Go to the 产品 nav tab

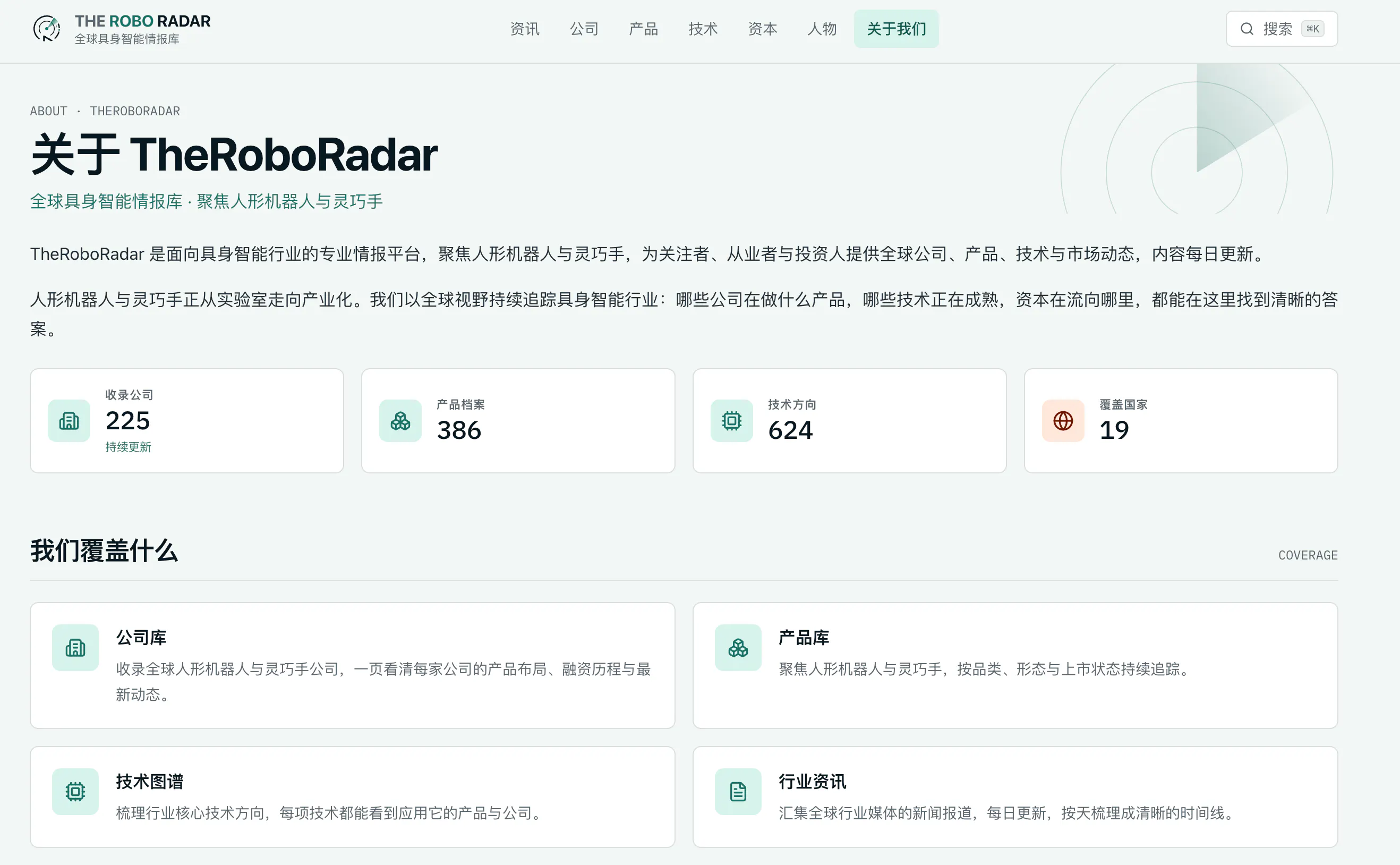tap(643, 29)
